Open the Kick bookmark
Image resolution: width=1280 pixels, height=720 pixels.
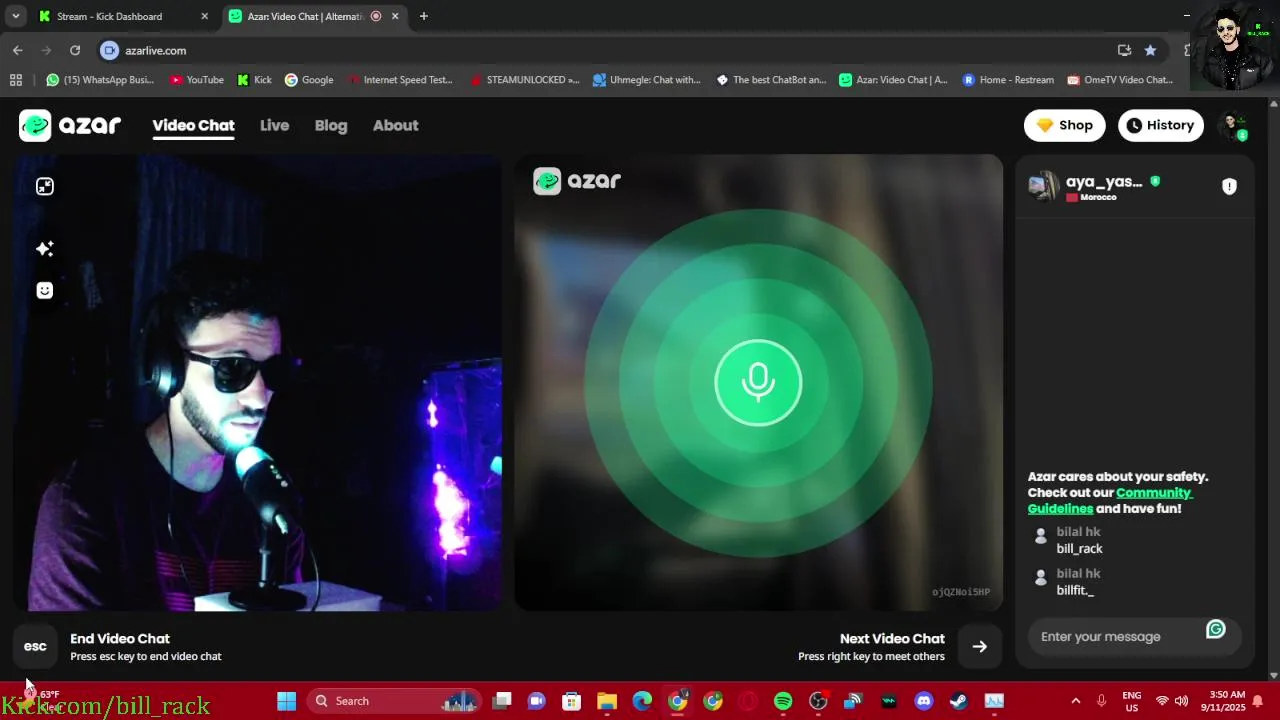(x=254, y=80)
